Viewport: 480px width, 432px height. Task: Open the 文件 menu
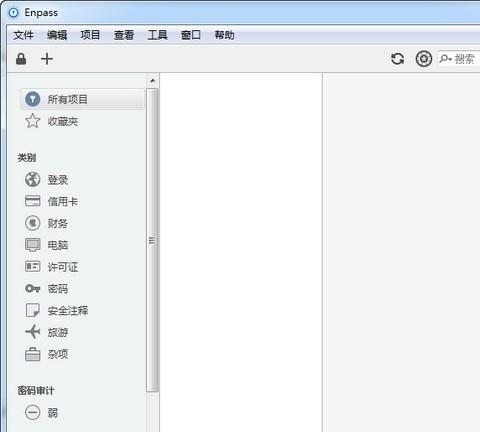(24, 35)
